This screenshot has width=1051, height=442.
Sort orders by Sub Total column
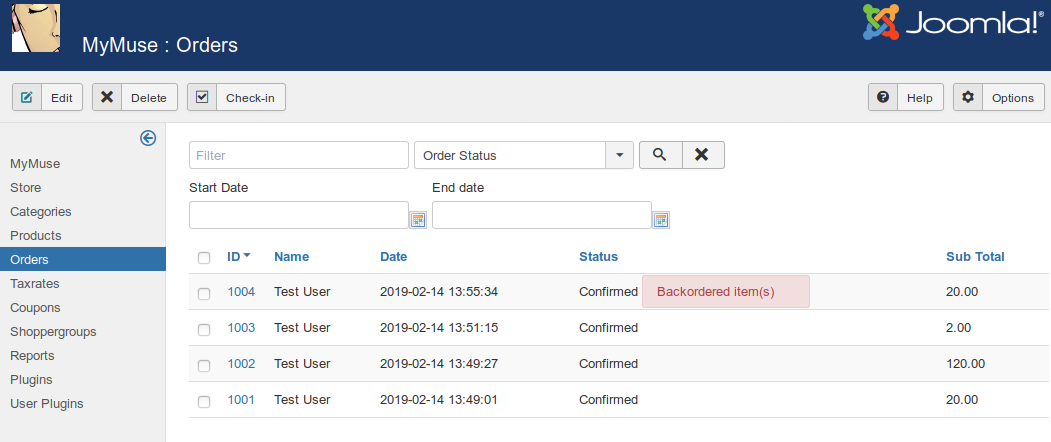[x=975, y=256]
